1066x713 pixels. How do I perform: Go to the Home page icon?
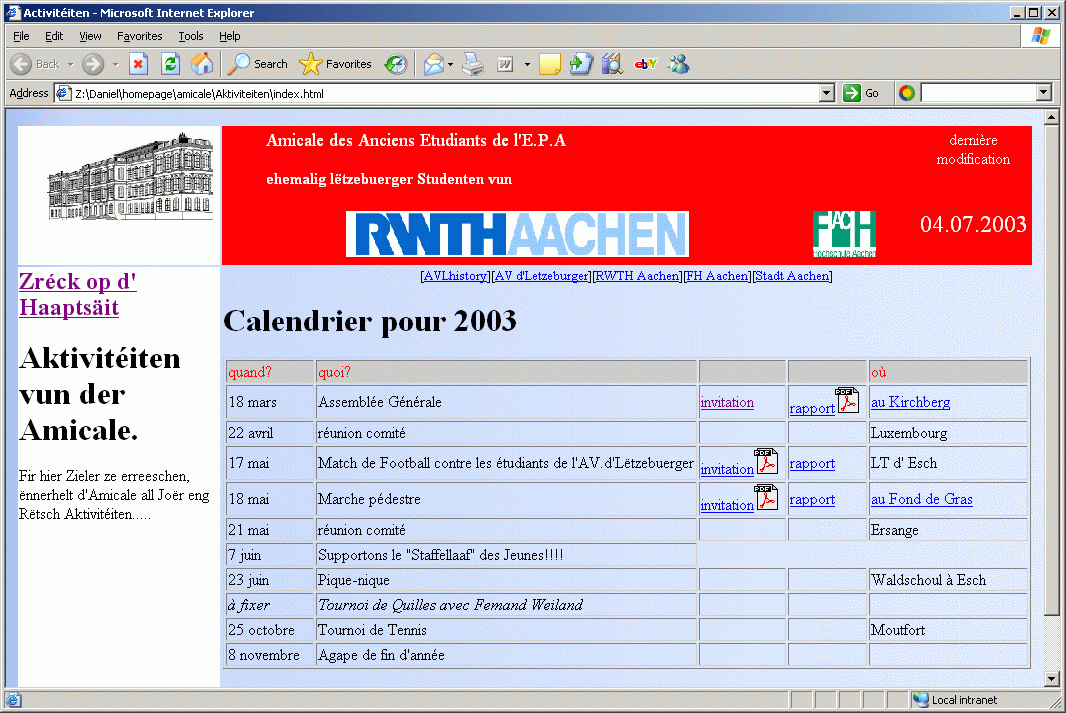coord(201,64)
